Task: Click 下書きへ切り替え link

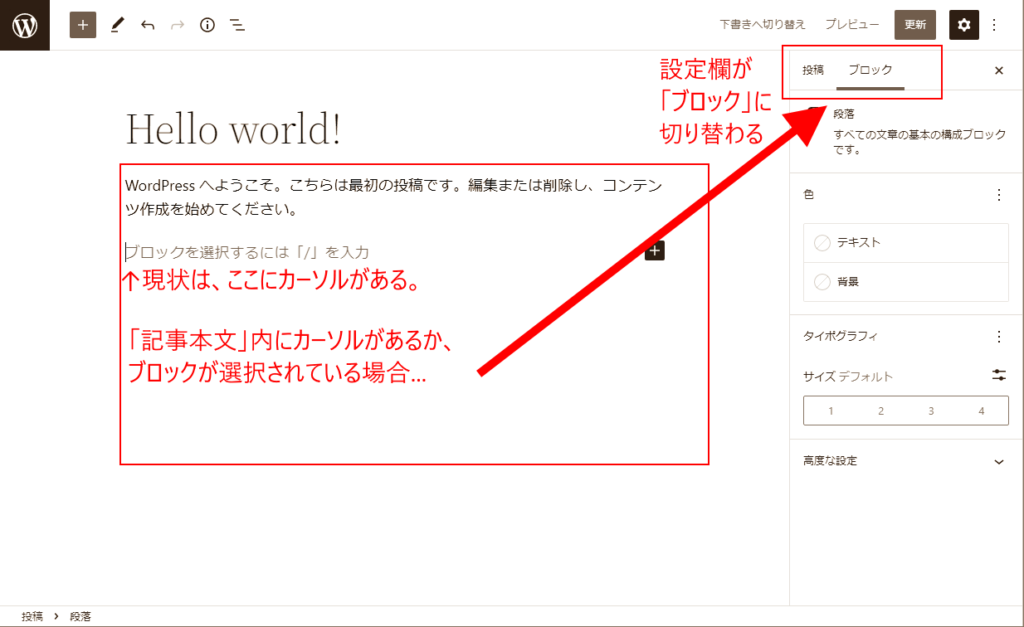Action: [764, 25]
